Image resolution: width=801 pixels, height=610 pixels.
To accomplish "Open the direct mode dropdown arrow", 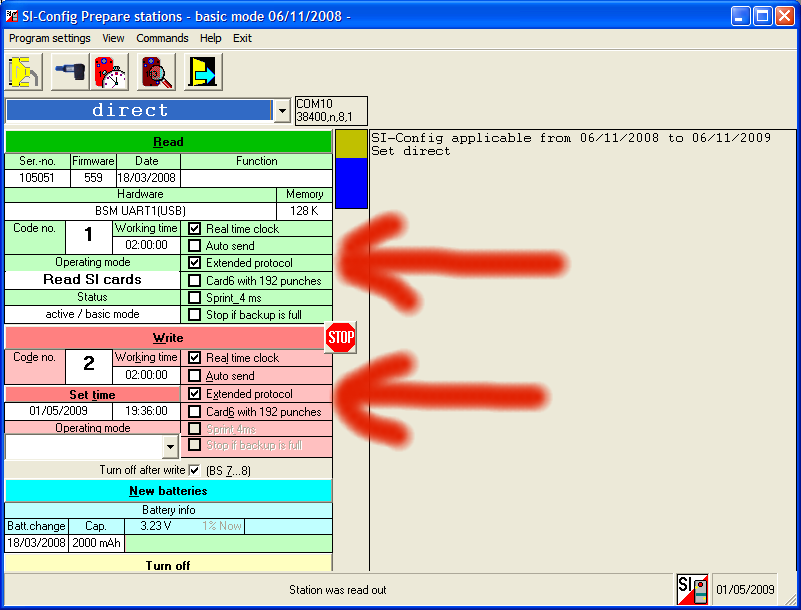I will [282, 110].
